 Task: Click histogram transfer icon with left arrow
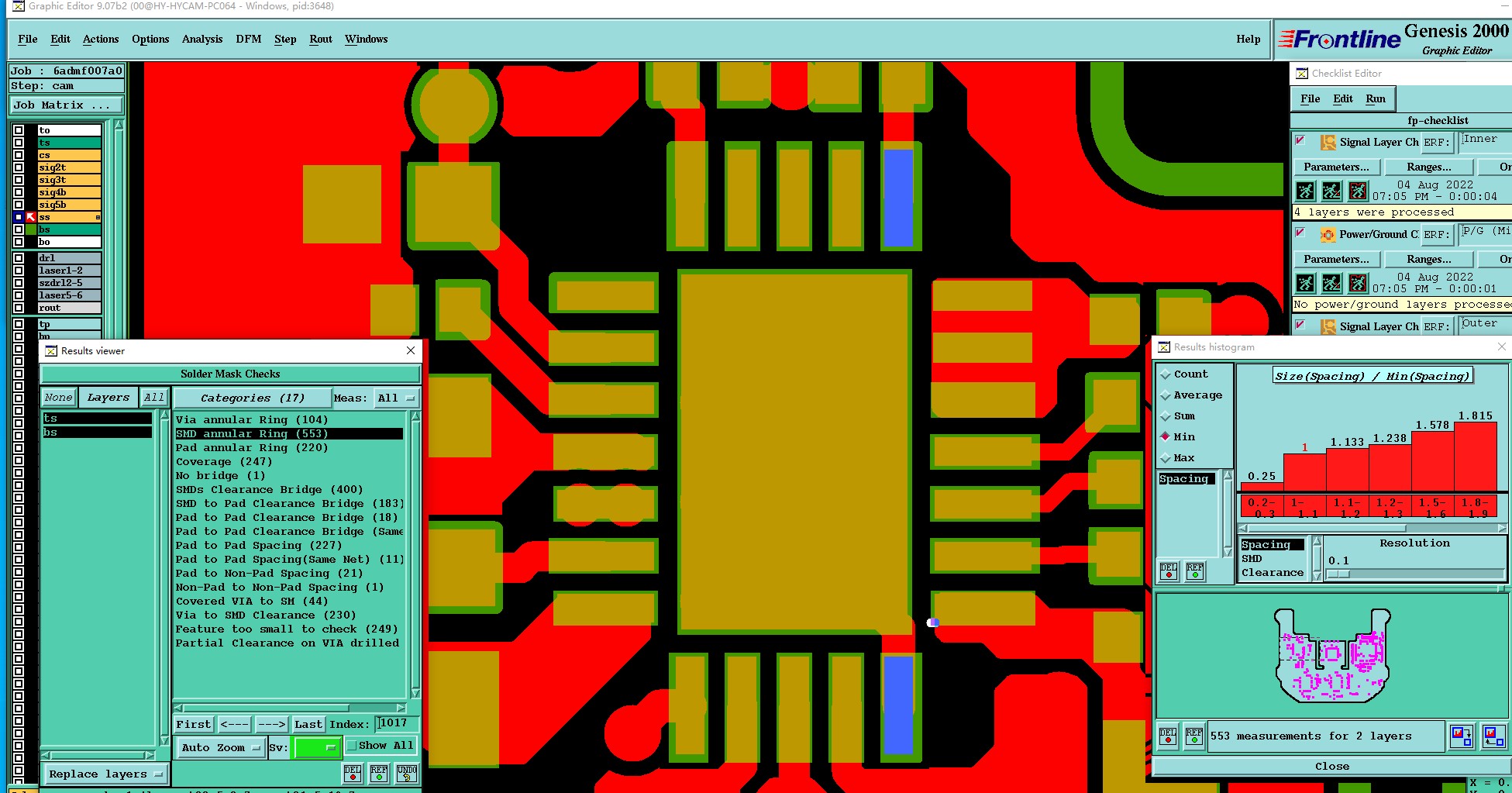tap(1493, 735)
